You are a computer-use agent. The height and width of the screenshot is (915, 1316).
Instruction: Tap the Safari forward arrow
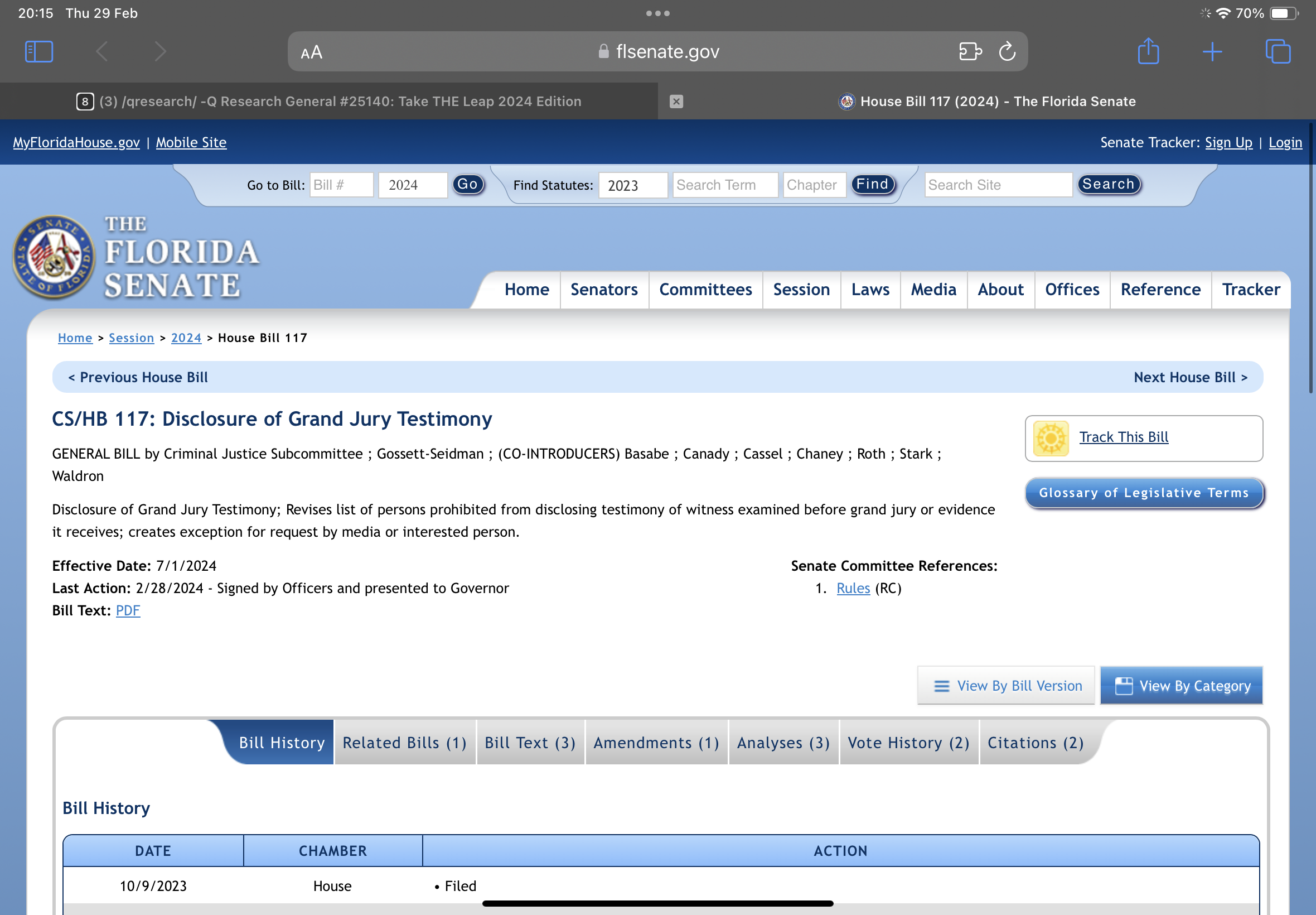pyautogui.click(x=161, y=51)
